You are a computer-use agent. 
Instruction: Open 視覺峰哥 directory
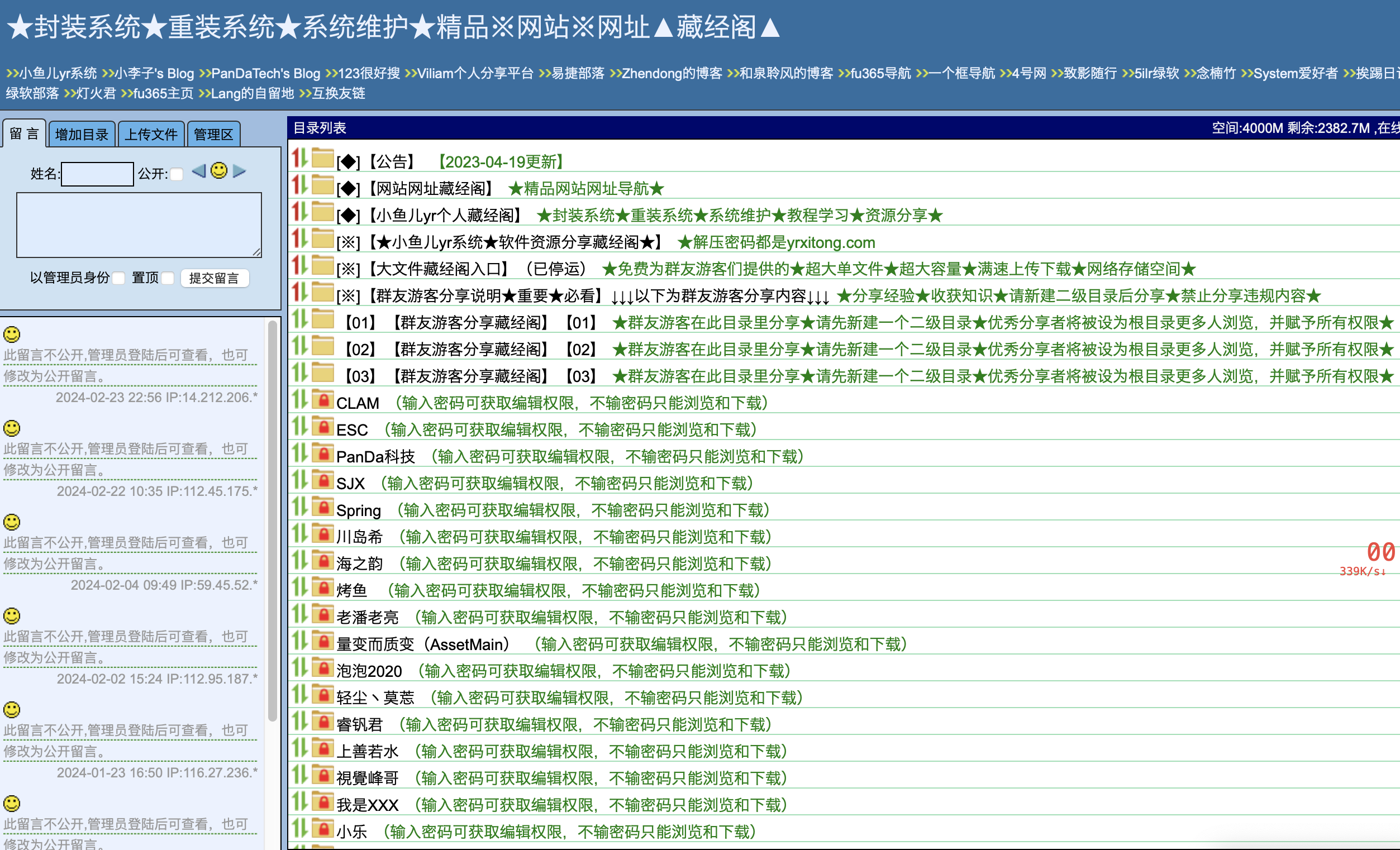(368, 779)
